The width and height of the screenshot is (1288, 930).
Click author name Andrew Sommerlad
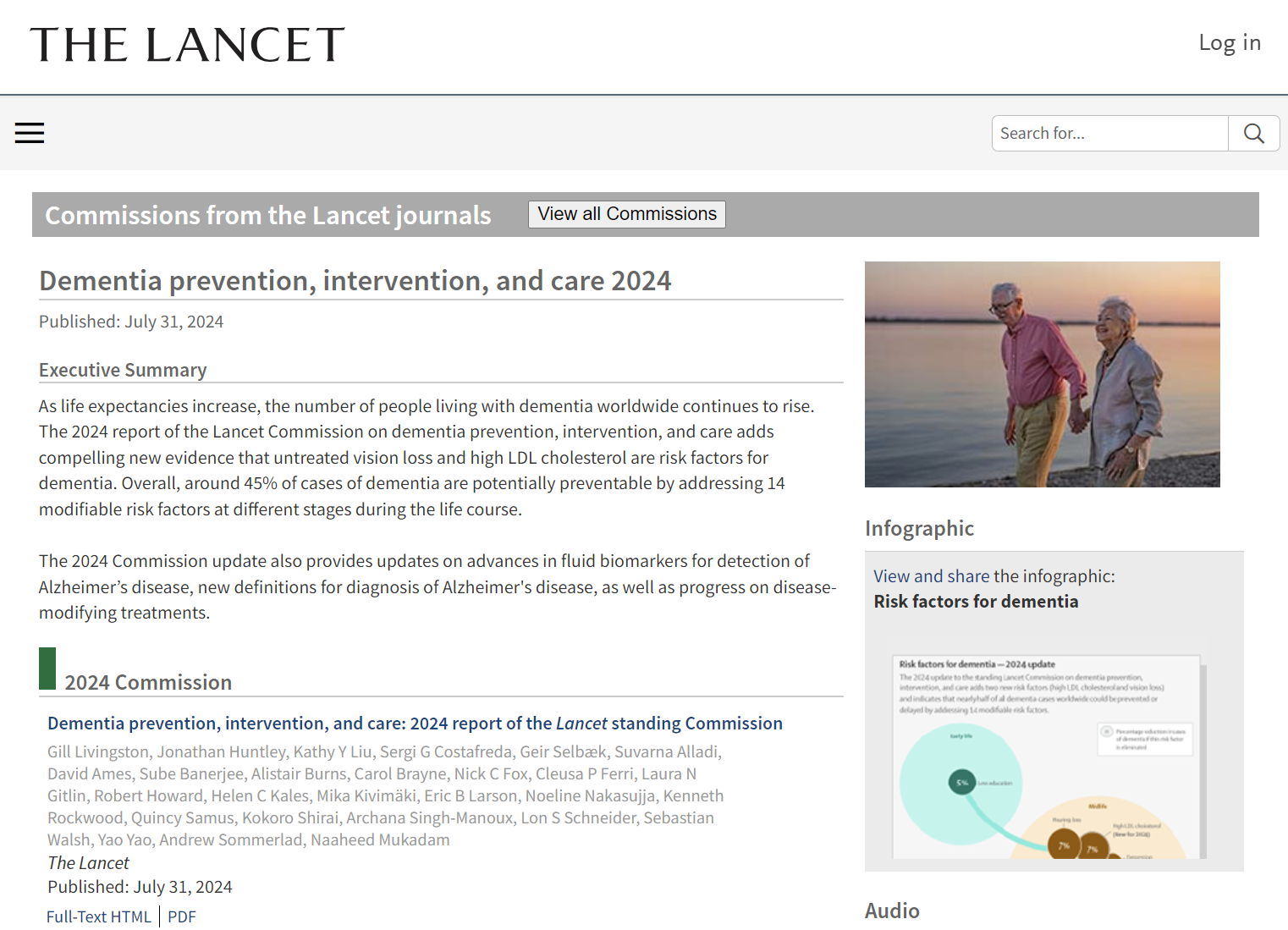tap(230, 839)
